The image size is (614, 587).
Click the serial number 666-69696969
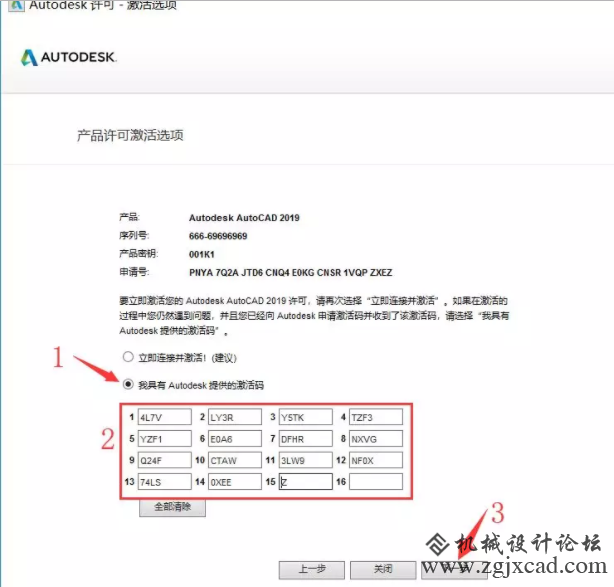[x=218, y=236]
